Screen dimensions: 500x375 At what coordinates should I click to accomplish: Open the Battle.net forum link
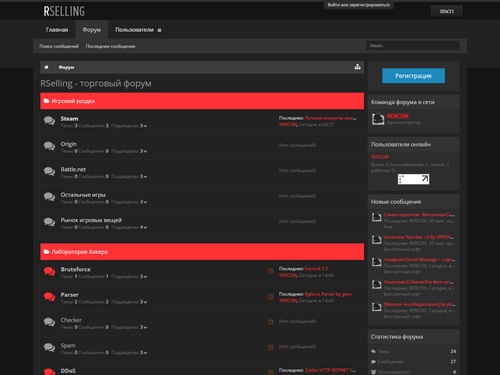point(73,169)
